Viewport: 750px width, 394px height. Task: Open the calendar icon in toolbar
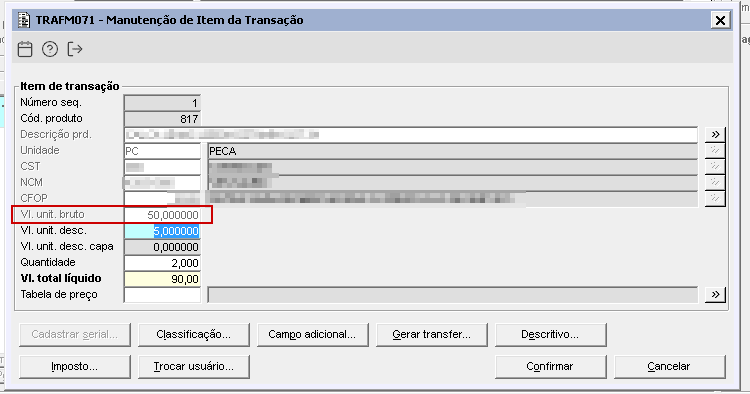[25, 49]
